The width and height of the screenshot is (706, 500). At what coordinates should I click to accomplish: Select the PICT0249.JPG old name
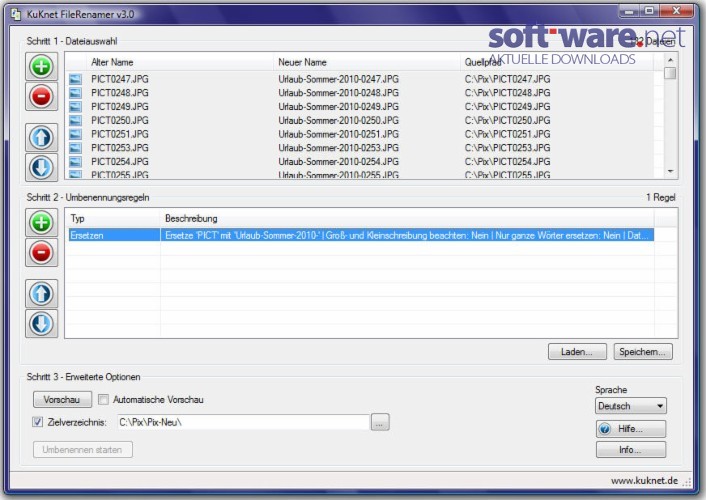[120, 107]
